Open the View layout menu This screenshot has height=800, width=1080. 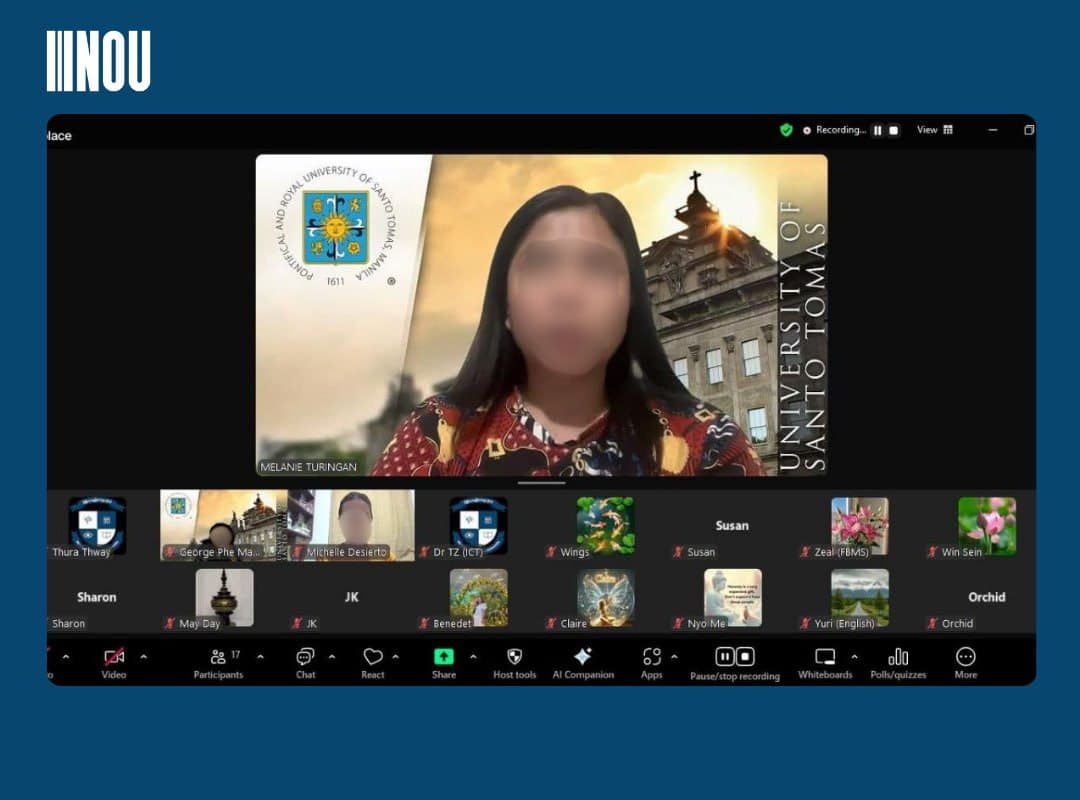coord(935,130)
